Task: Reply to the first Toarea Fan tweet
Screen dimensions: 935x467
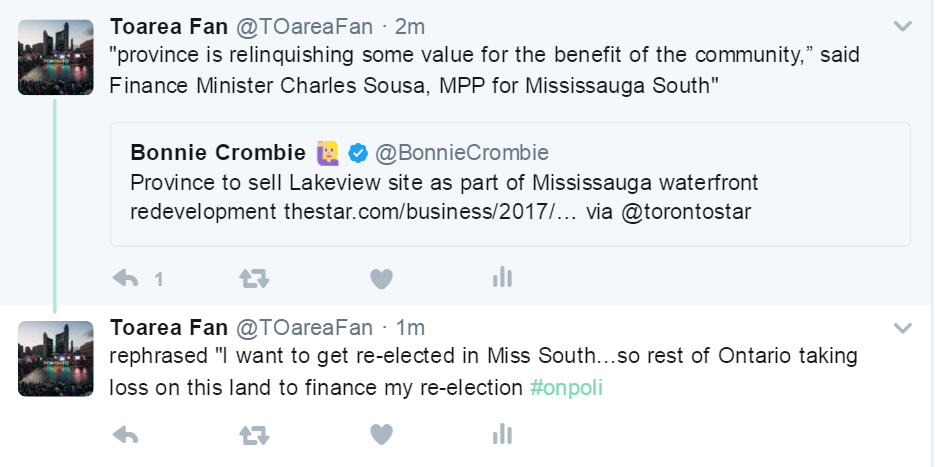Action: tap(126, 279)
